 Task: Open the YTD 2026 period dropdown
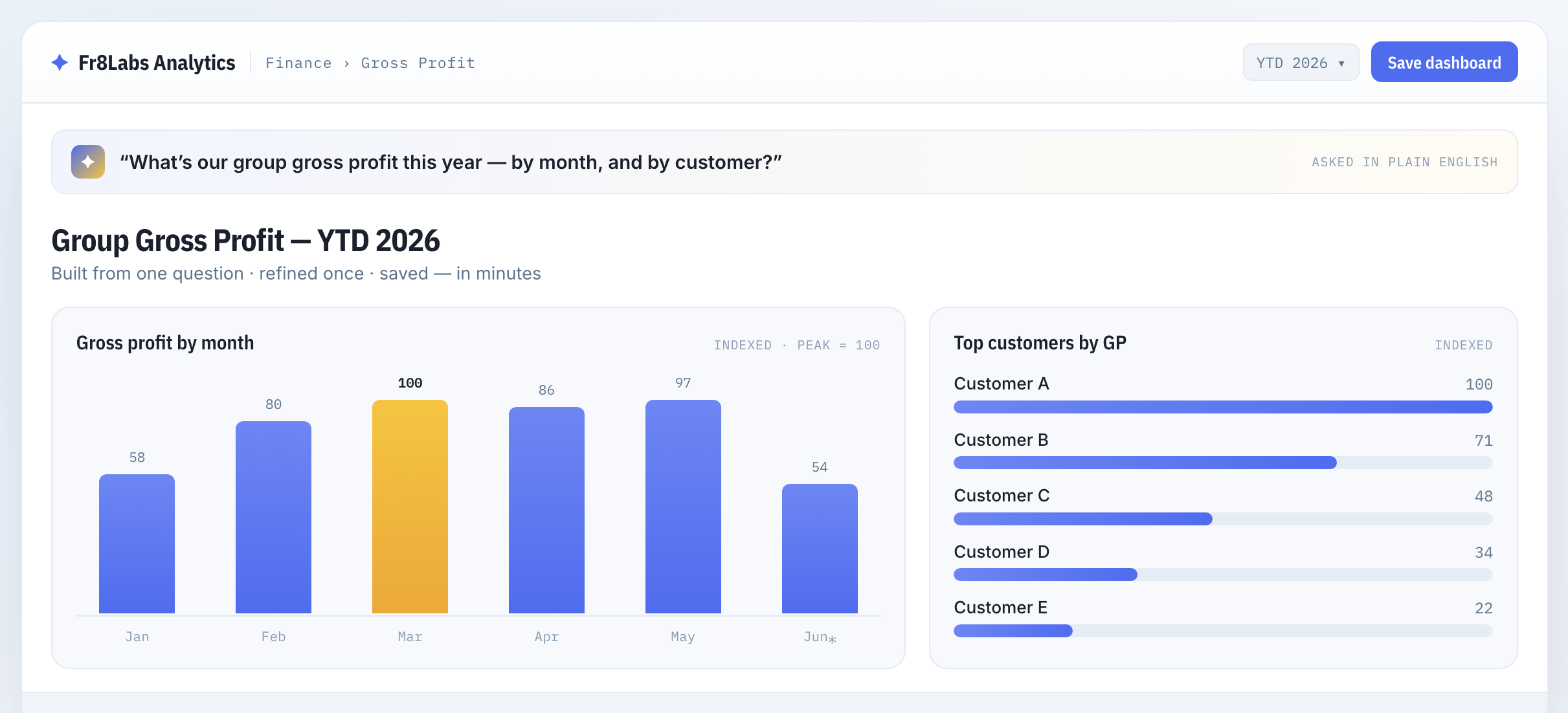[x=1301, y=63]
